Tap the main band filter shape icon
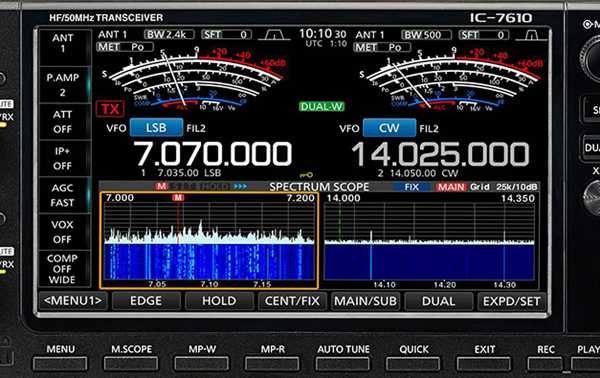The image size is (600, 378). click(x=274, y=35)
